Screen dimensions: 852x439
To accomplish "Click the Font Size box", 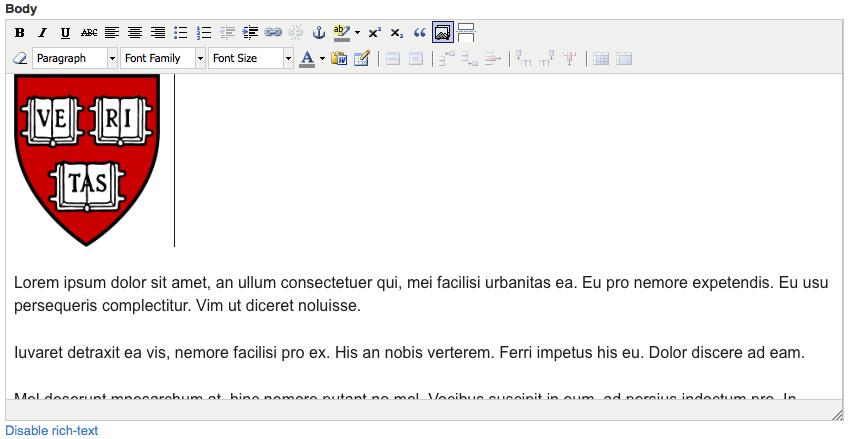I will pyautogui.click(x=246, y=58).
